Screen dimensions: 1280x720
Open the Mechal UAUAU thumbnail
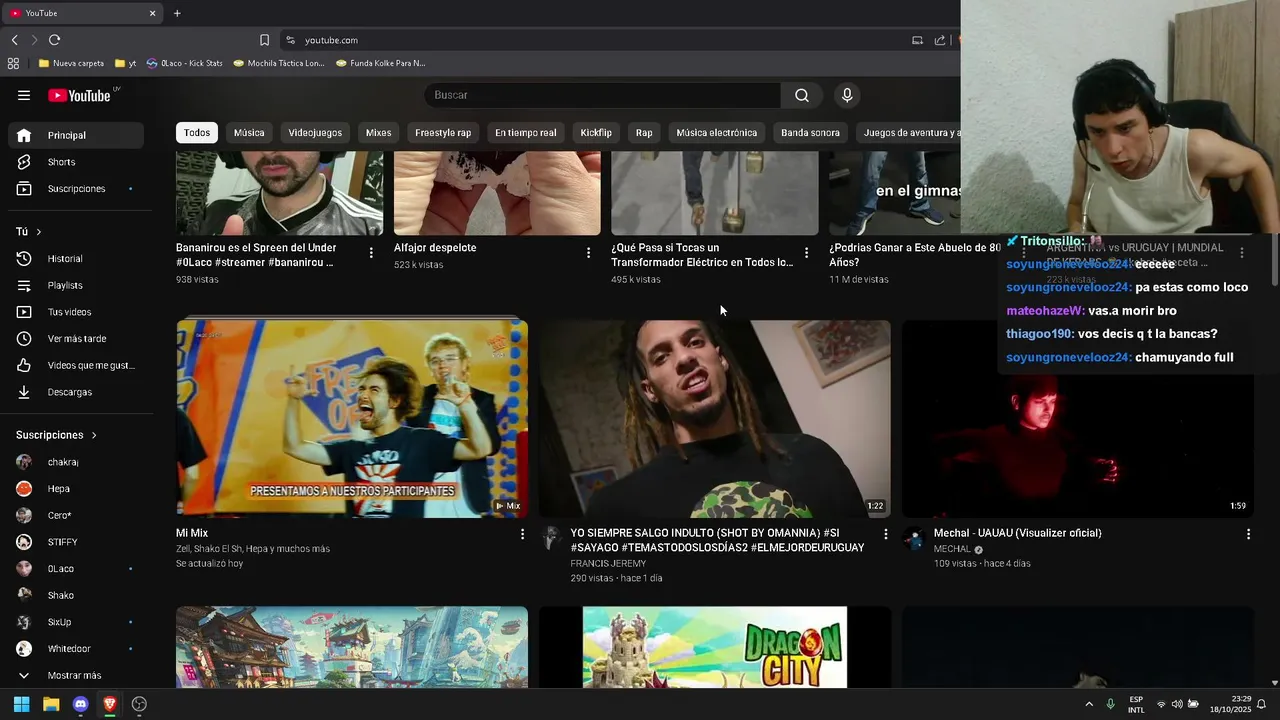point(1078,445)
